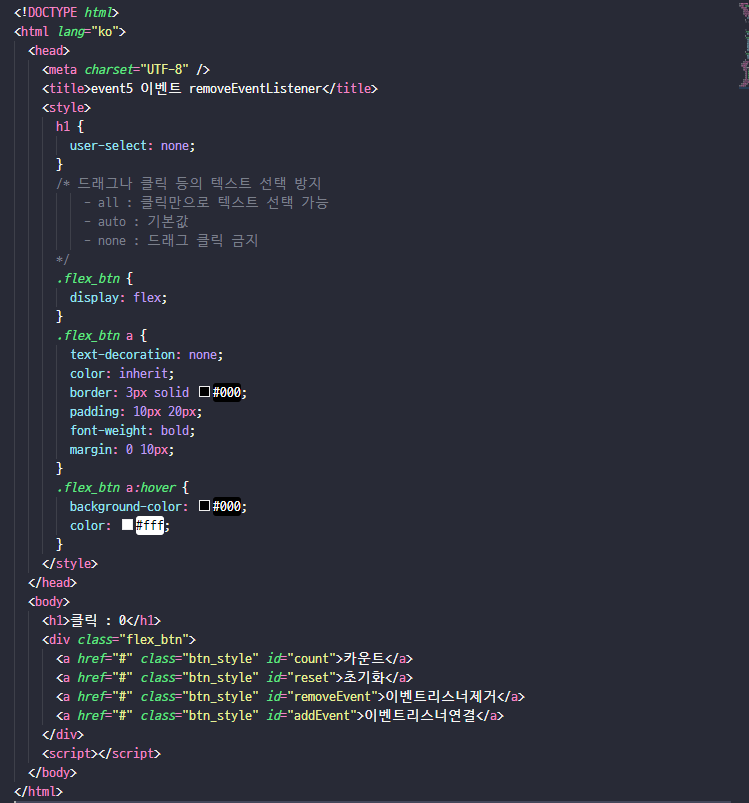Screen dimensions: 749x803
Task: Click the .flex_btn a:hover selector
Action: (x=116, y=487)
